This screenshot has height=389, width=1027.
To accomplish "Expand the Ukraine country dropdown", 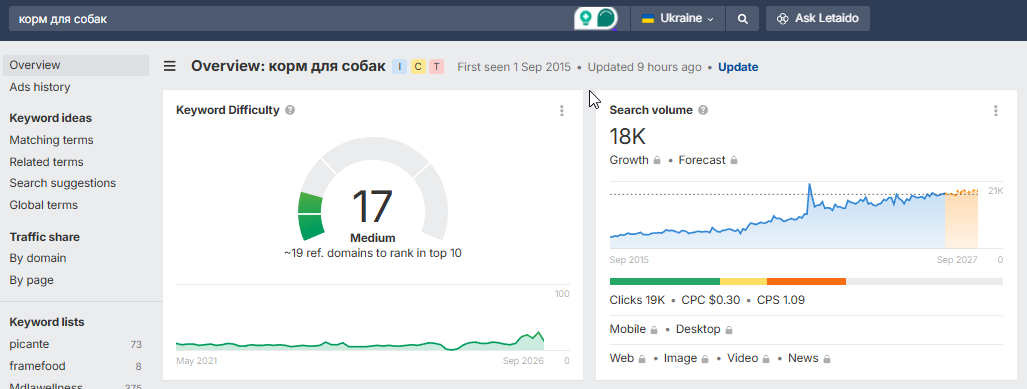I will [678, 19].
